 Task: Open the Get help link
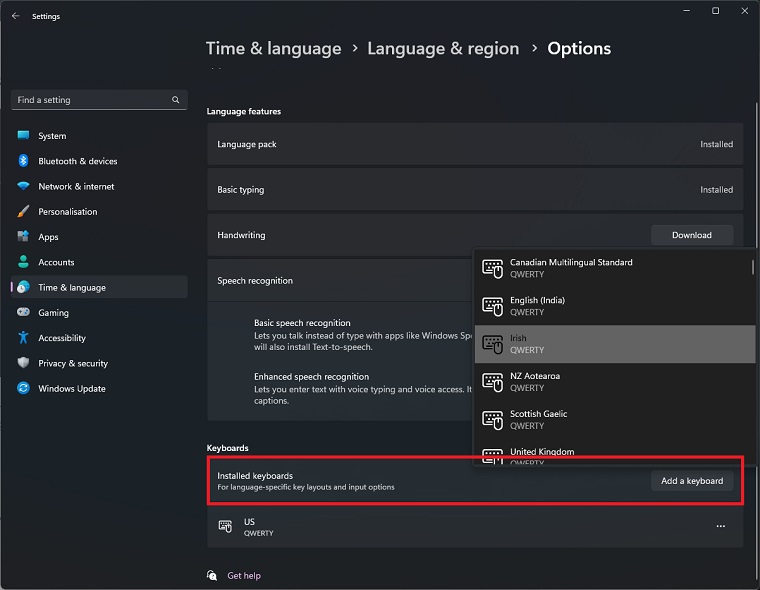pos(244,575)
